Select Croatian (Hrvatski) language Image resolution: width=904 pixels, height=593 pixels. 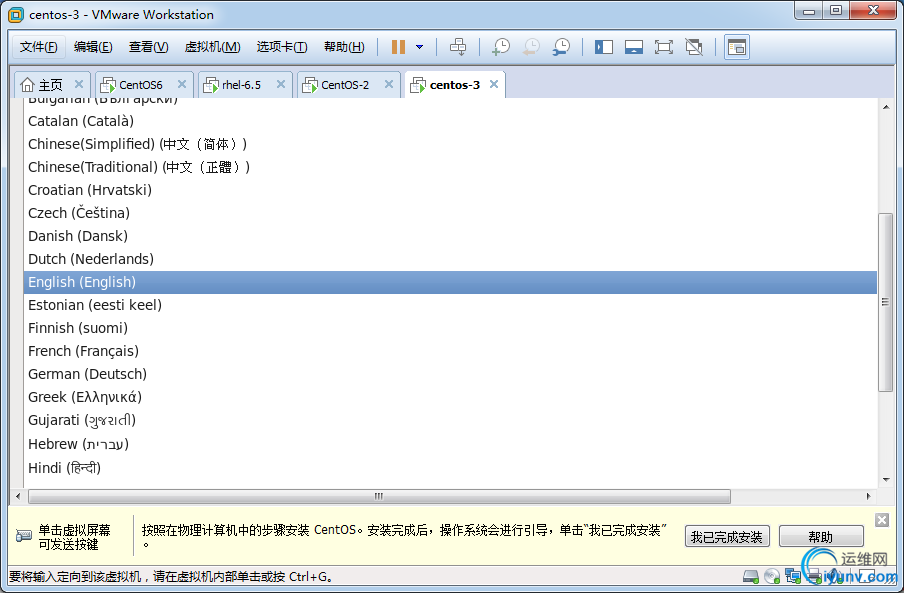point(450,190)
